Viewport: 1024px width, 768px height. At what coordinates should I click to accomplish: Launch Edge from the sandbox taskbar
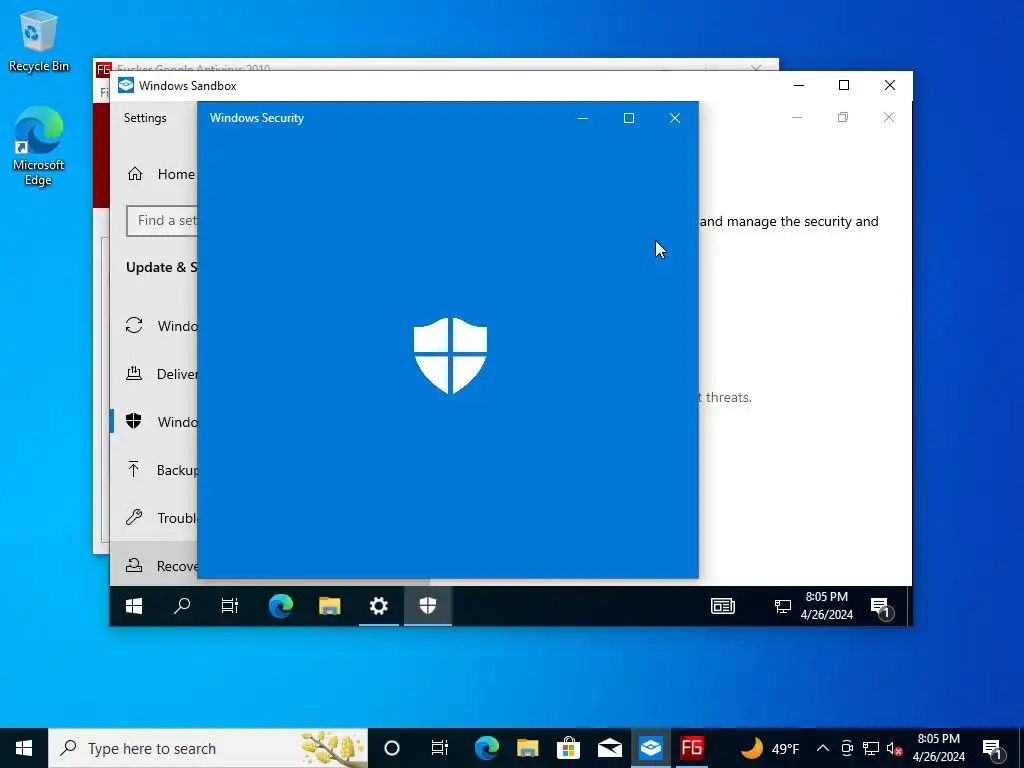click(x=281, y=606)
